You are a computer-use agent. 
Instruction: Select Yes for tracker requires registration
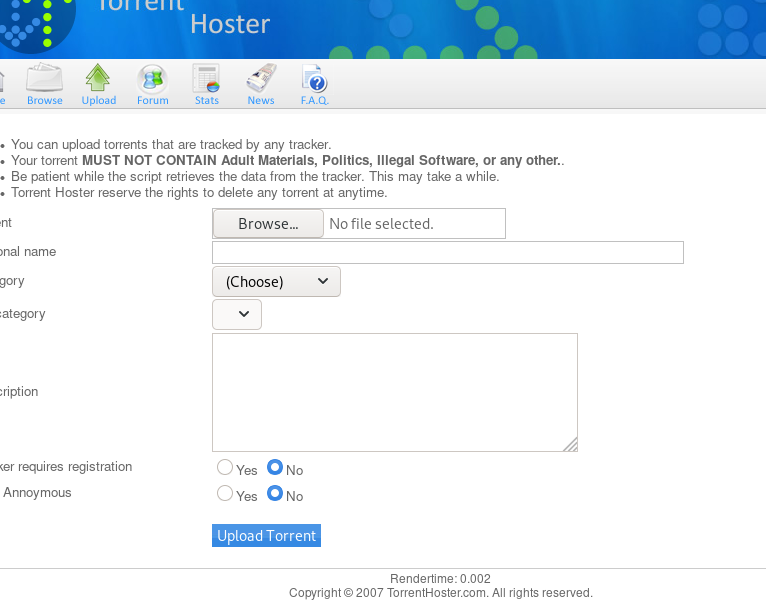225,467
